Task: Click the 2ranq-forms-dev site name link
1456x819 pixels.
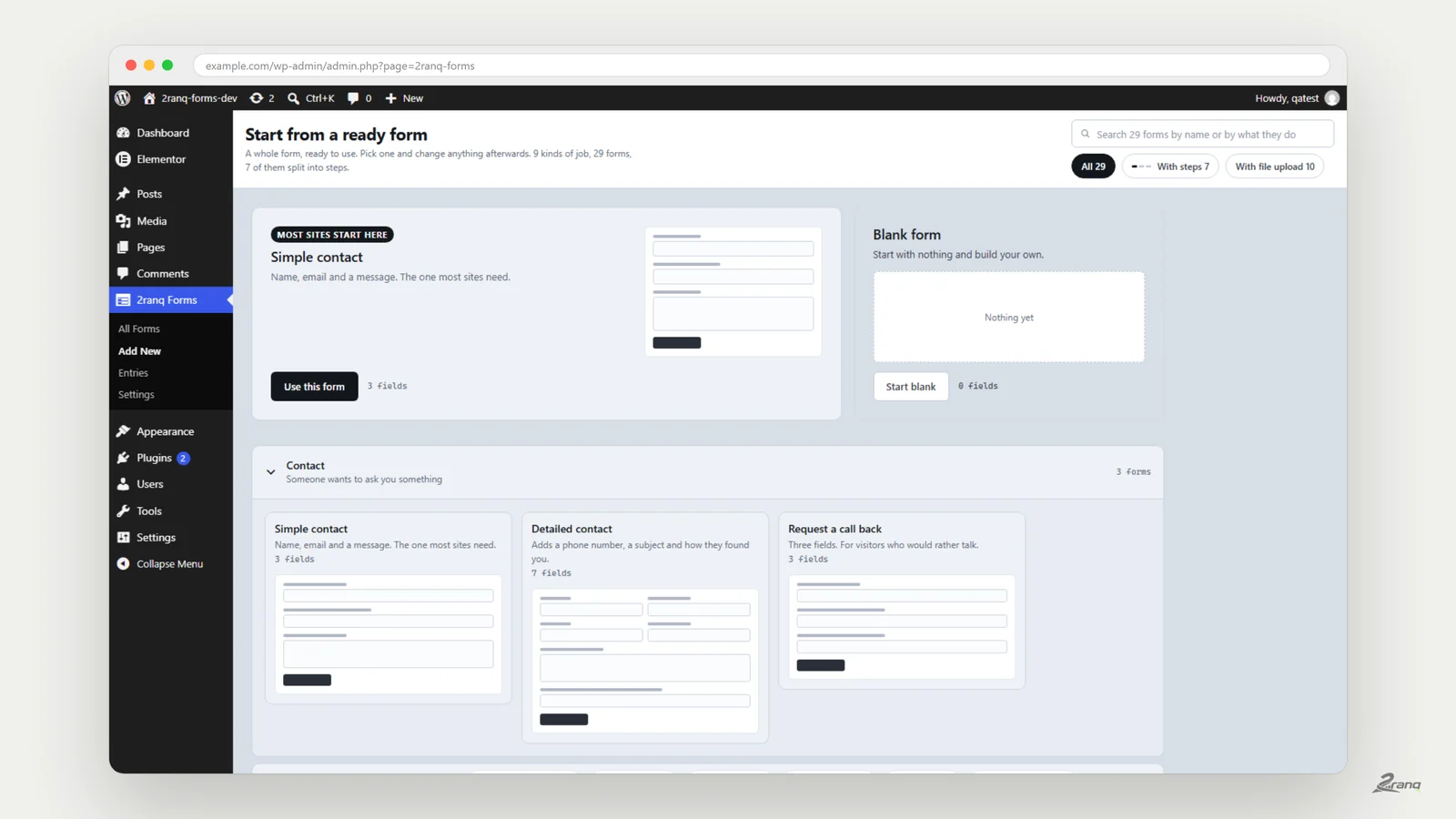Action: pos(199,98)
